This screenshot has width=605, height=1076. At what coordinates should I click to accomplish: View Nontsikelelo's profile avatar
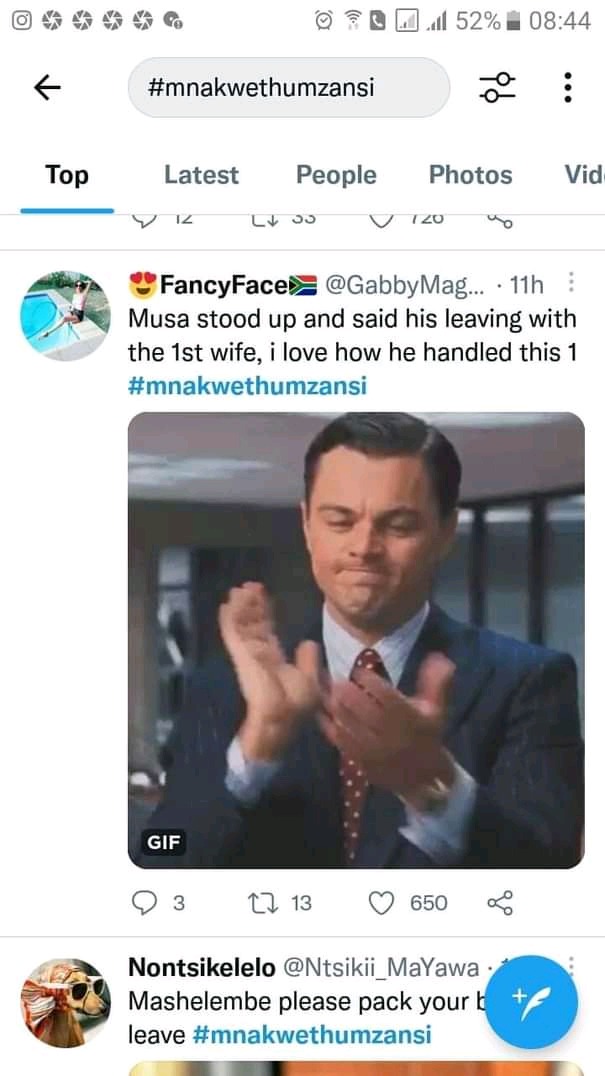click(x=65, y=1003)
